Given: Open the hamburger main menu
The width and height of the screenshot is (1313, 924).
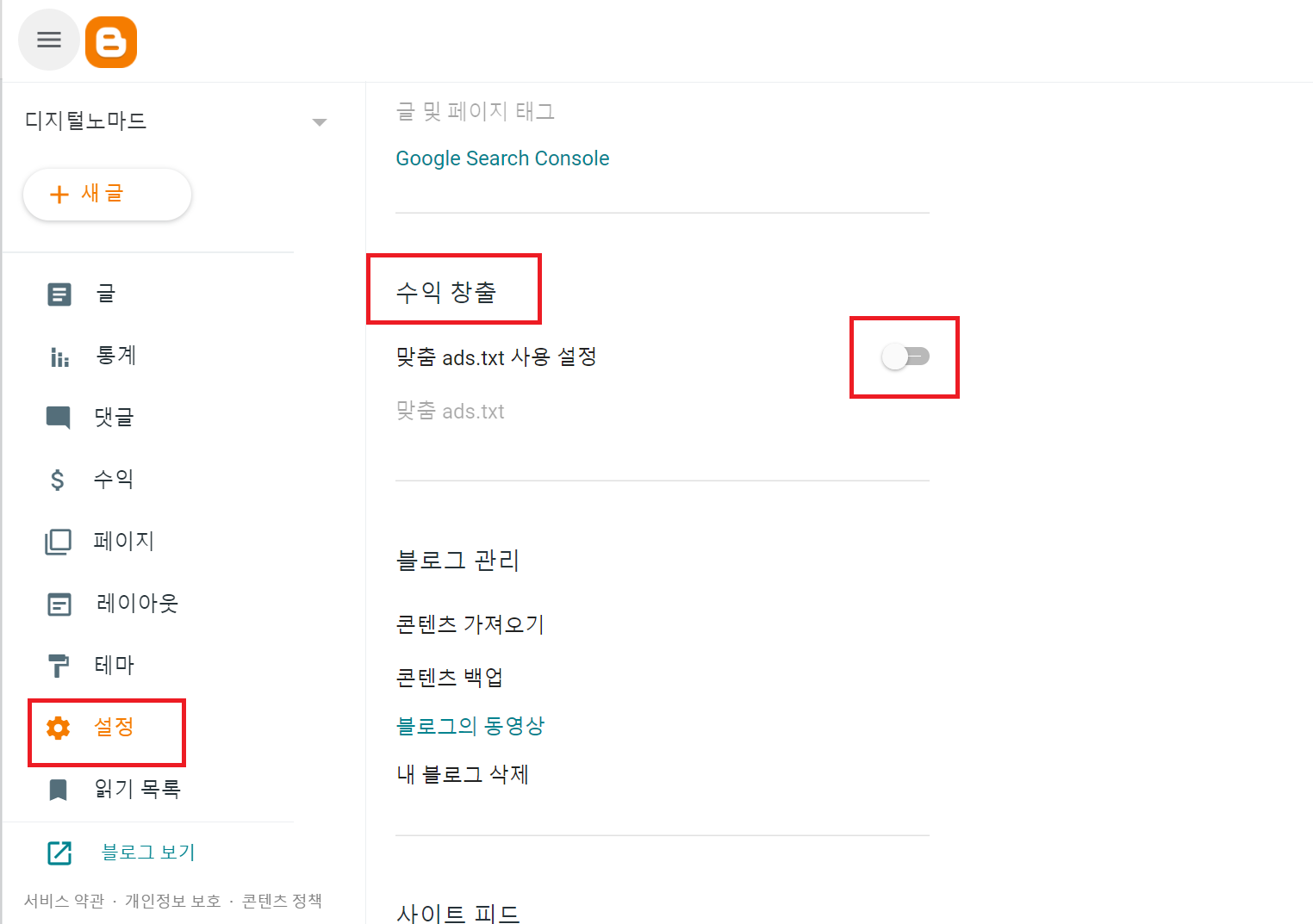Looking at the screenshot, I should (49, 40).
